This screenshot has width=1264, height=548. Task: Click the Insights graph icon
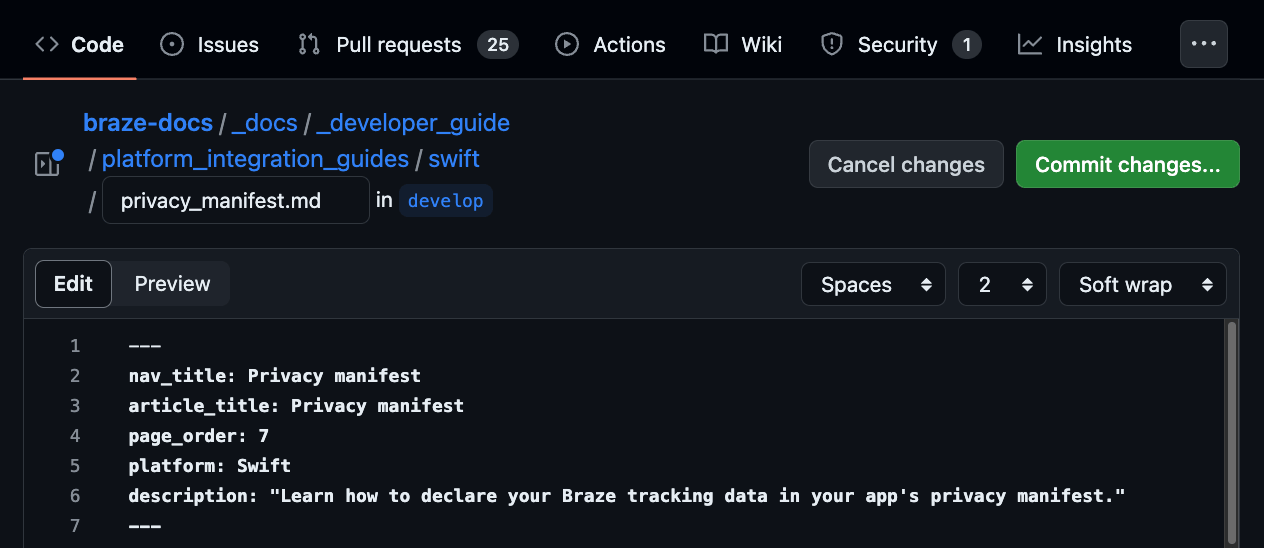[x=1030, y=44]
